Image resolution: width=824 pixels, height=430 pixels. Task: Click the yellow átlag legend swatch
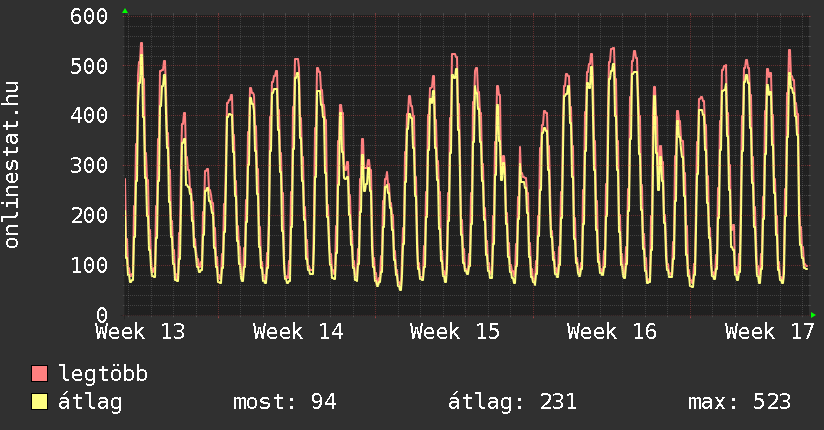[40, 402]
